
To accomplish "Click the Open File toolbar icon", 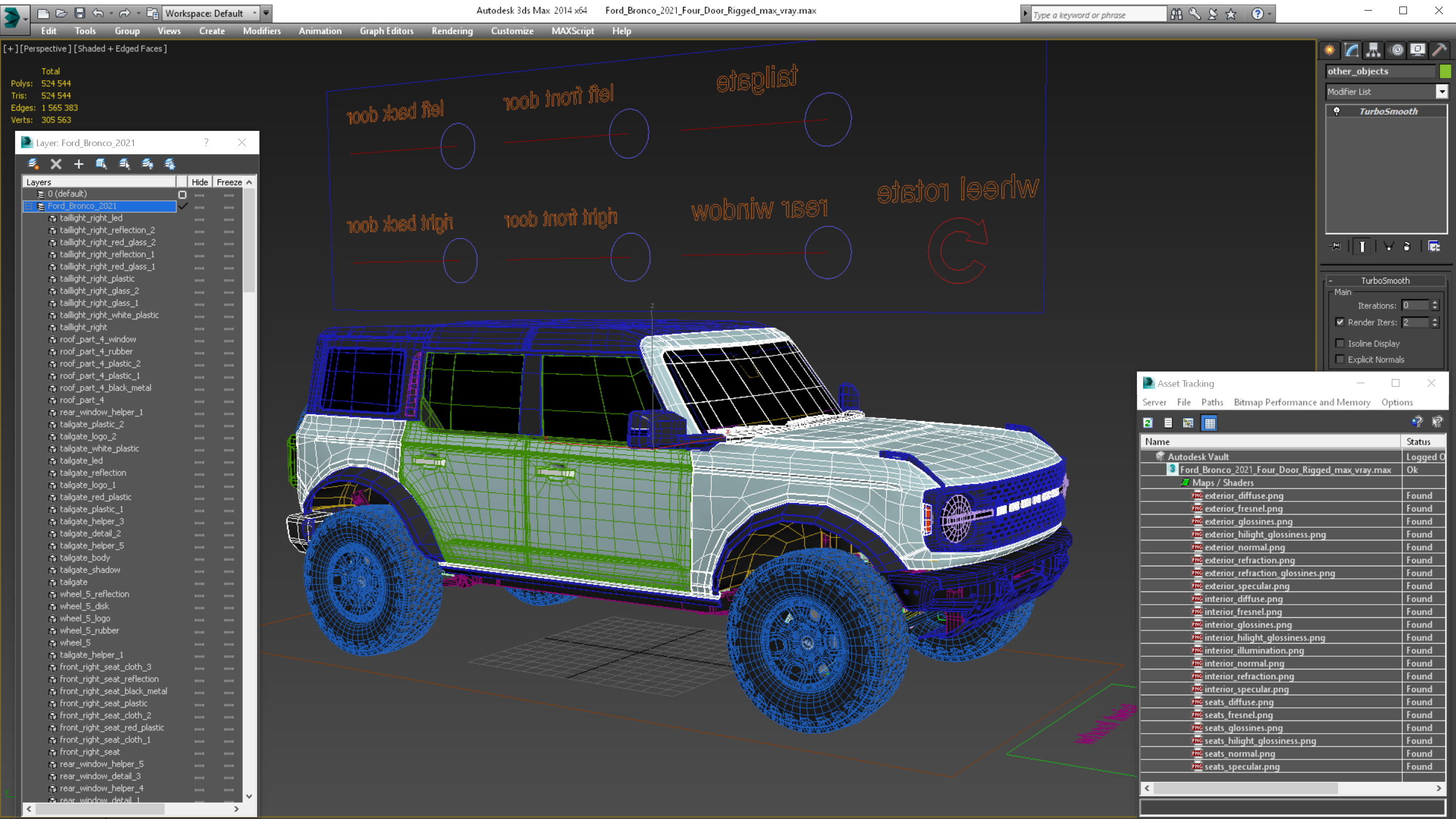I will coord(61,13).
